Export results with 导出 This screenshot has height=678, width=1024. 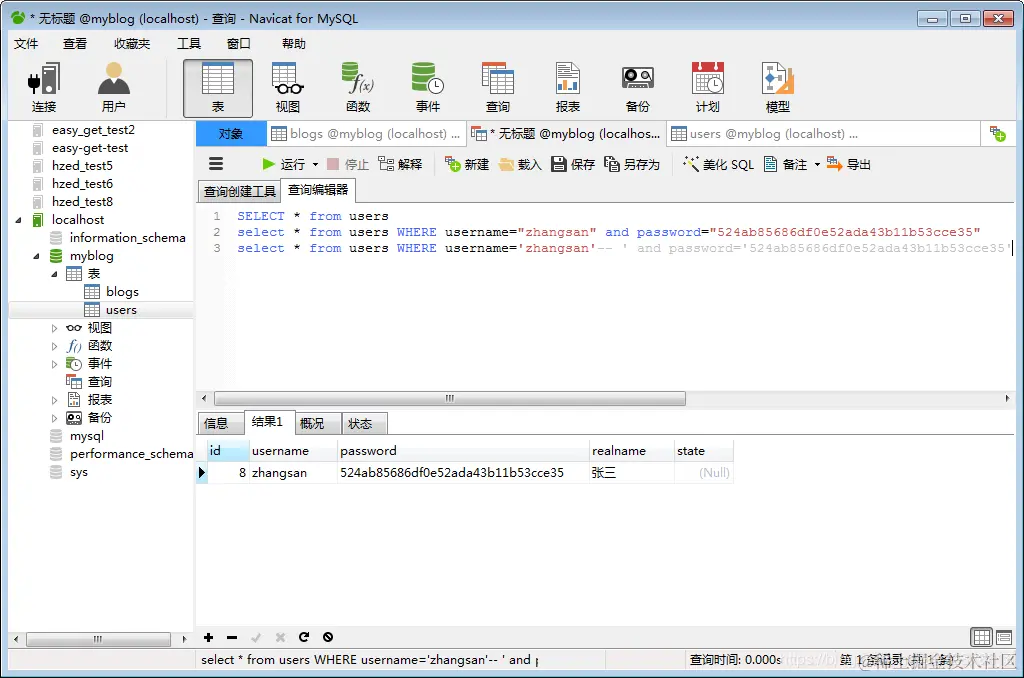[849, 164]
